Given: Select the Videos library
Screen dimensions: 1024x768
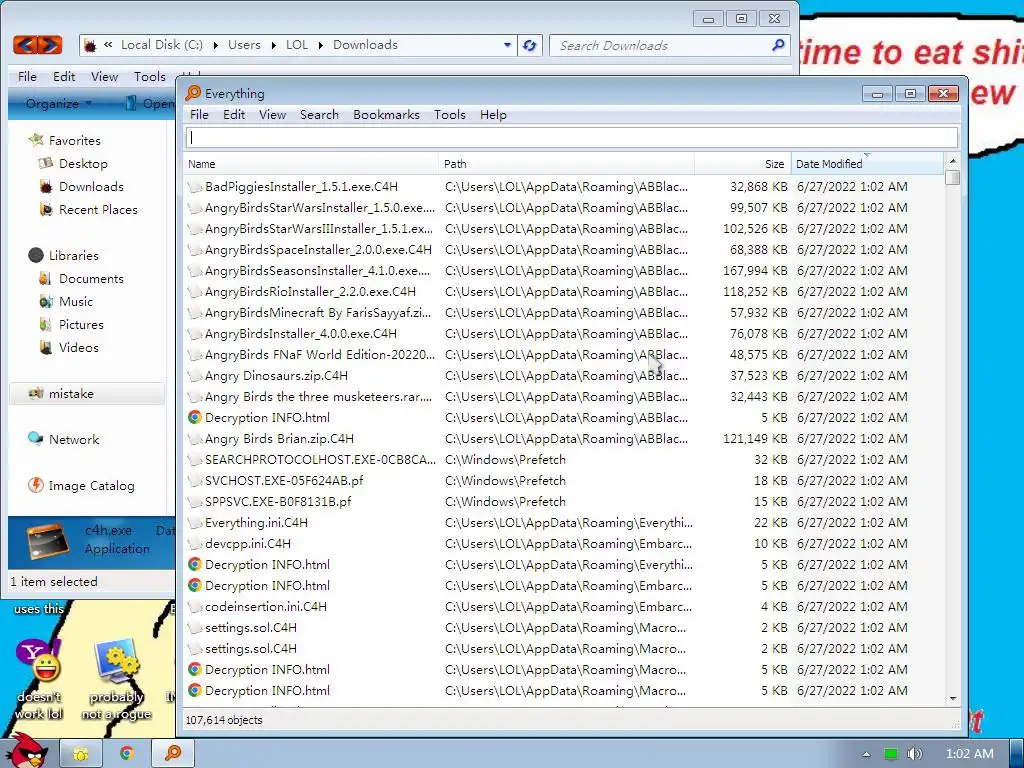Looking at the screenshot, I should tap(78, 347).
